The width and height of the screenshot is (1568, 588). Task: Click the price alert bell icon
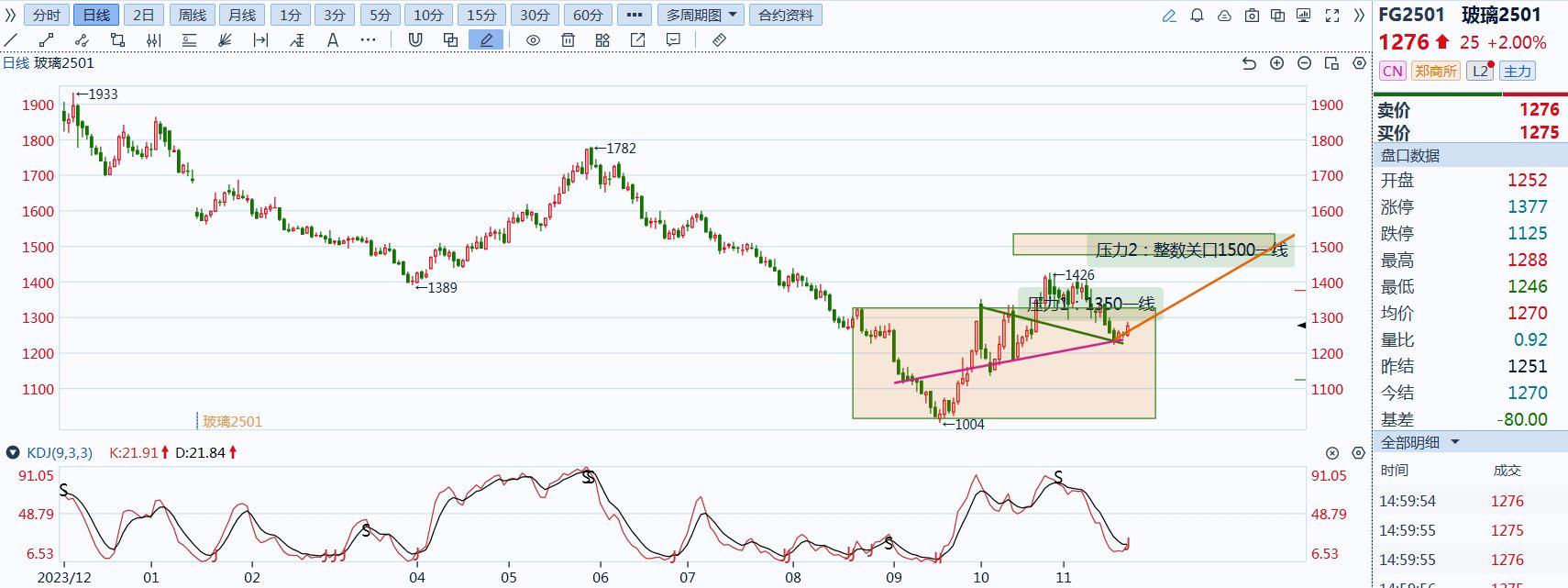point(1197,16)
